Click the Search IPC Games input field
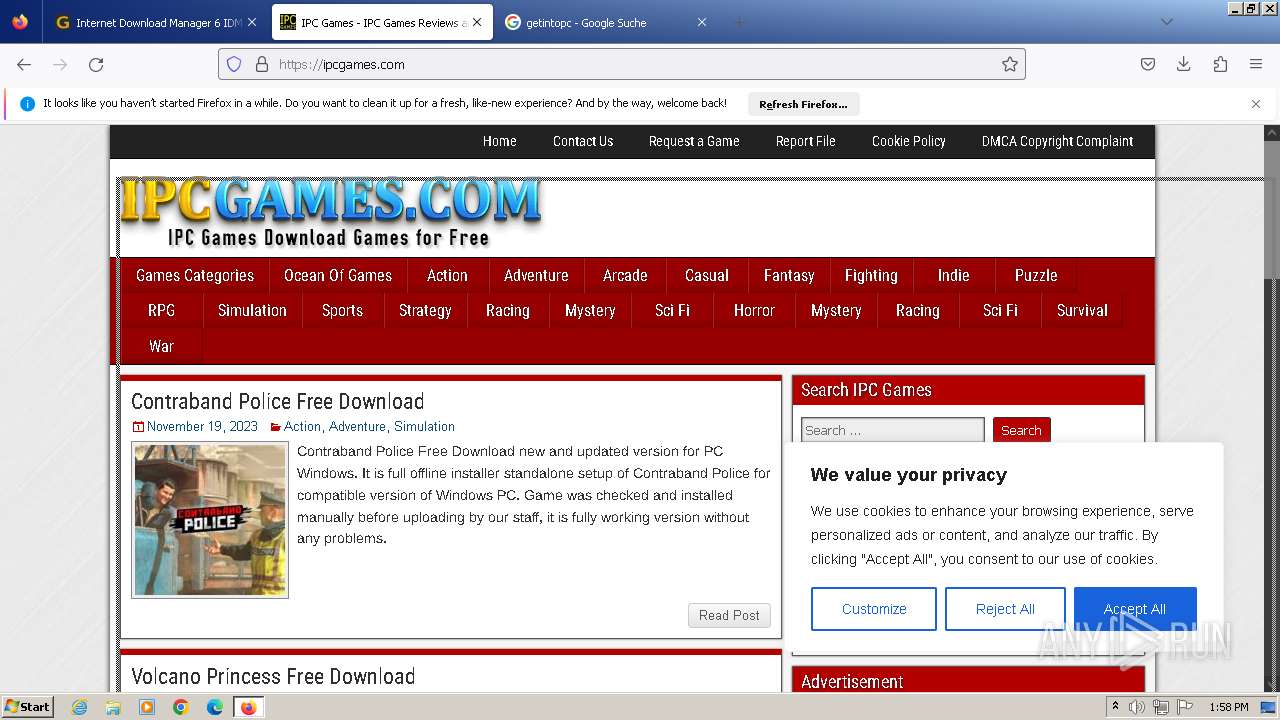Viewport: 1280px width, 720px height. coord(893,430)
